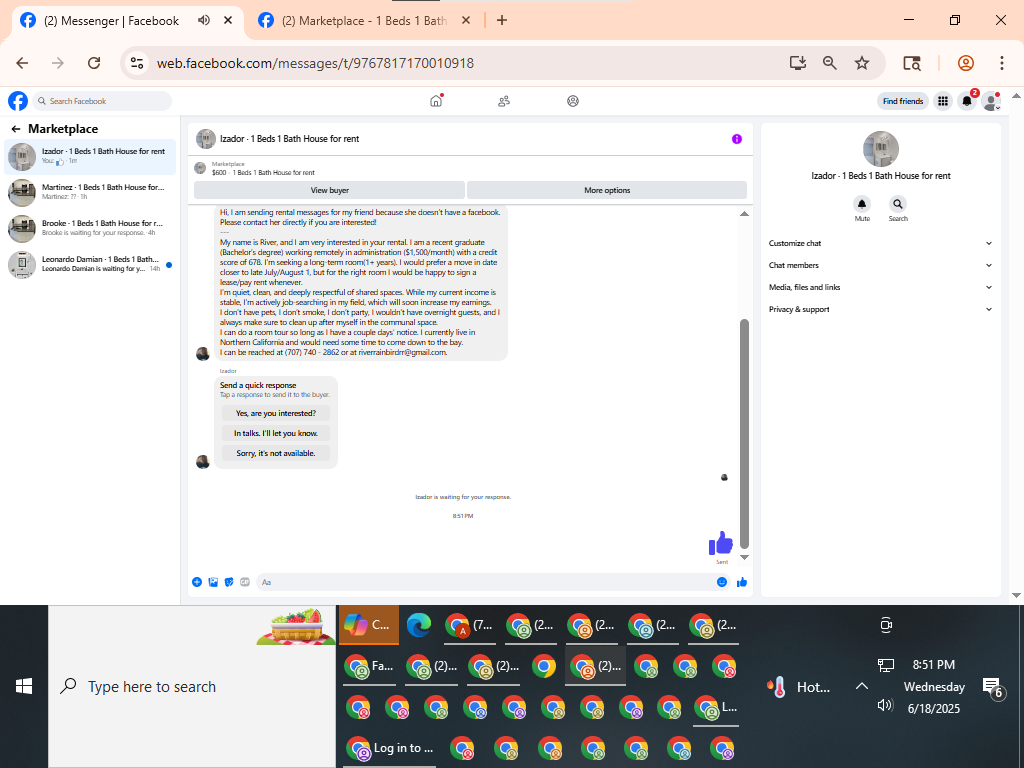Open the notifications bell icon

(x=967, y=101)
